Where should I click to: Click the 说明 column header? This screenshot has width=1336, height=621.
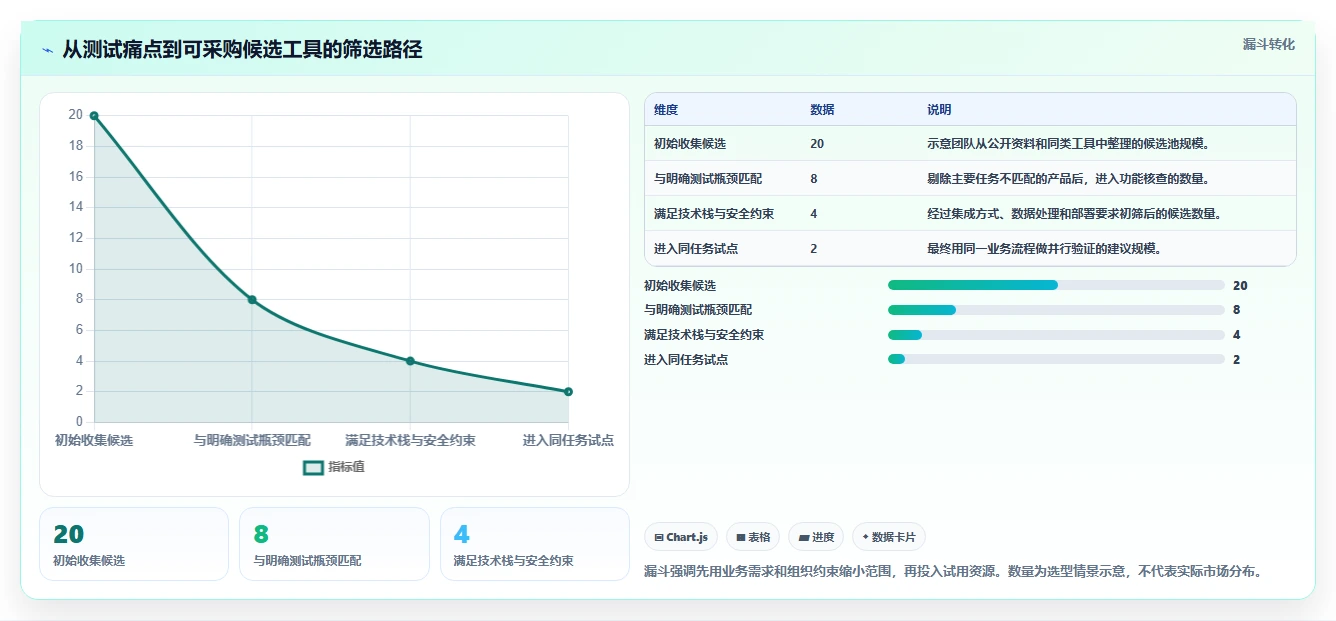939,110
